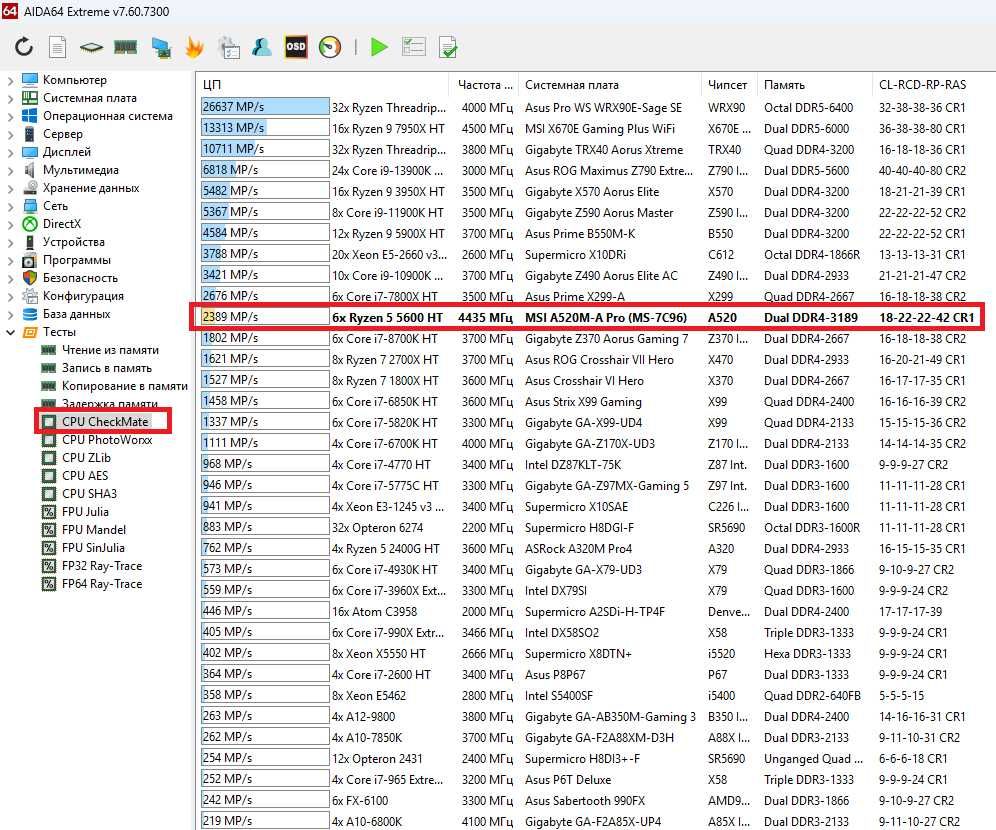Select Безопасность in the sidebar tree
Viewport: 996px width, 830px height.
(x=80, y=278)
